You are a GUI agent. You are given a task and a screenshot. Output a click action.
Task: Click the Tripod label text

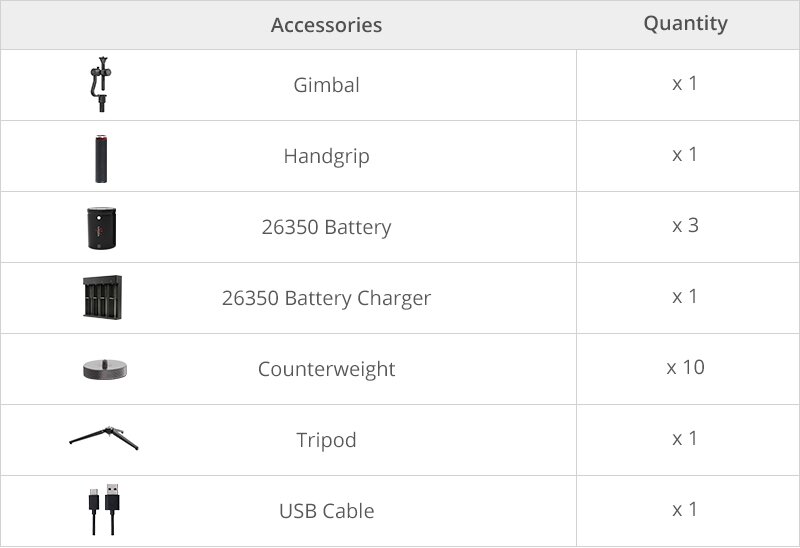(x=326, y=440)
